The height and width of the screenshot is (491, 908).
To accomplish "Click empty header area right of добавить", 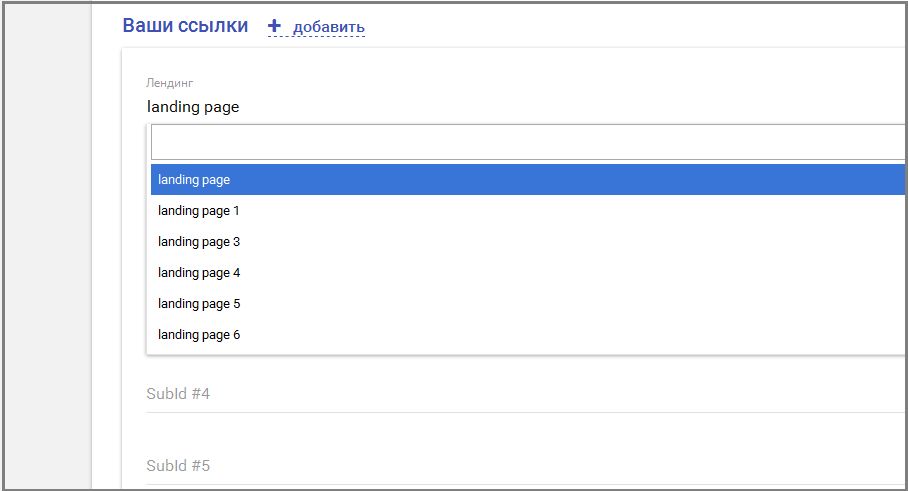I will tap(630, 27).
